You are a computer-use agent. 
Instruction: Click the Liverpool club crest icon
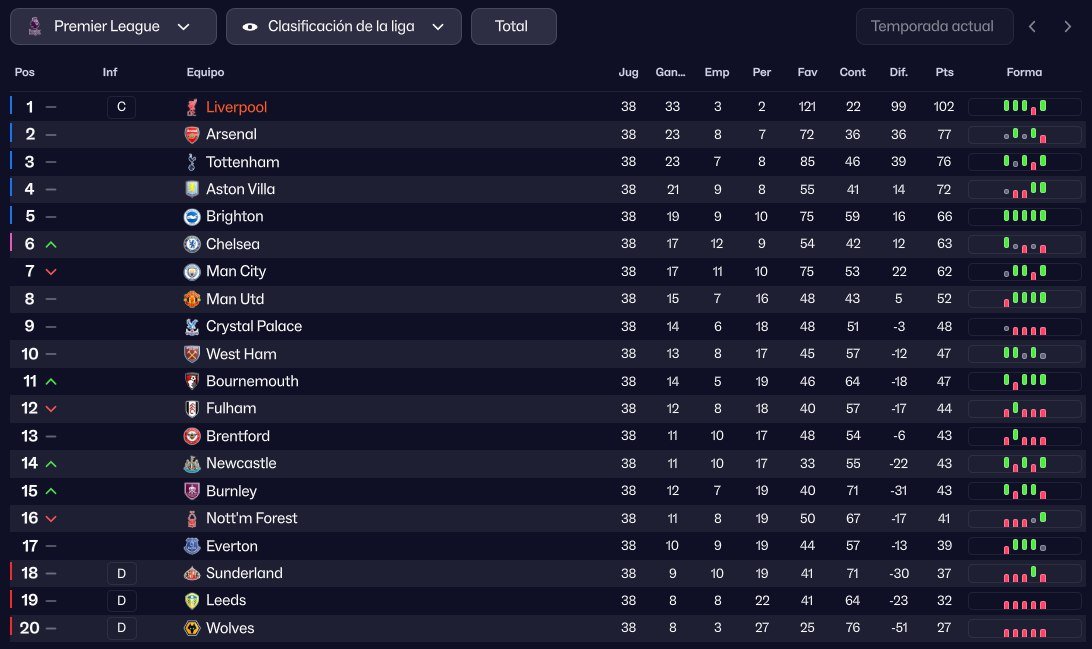pyautogui.click(x=192, y=107)
